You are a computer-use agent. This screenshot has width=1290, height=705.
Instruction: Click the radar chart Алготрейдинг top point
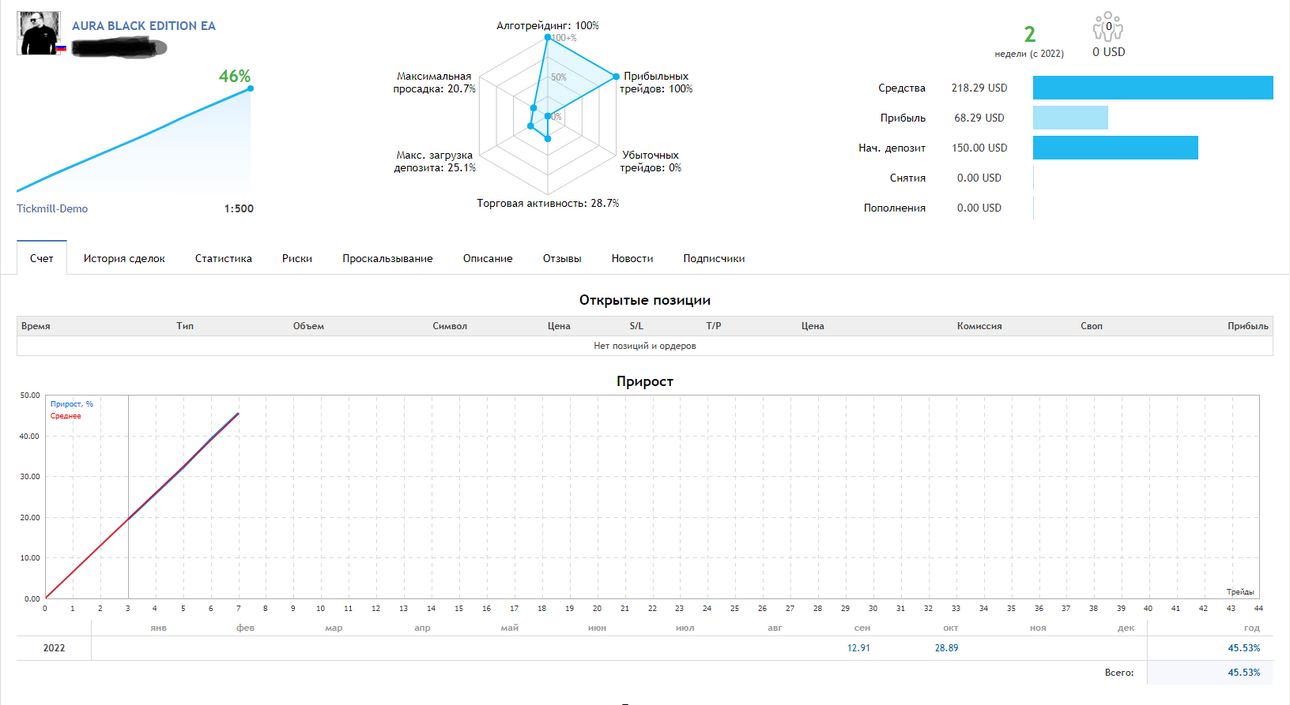tap(547, 38)
